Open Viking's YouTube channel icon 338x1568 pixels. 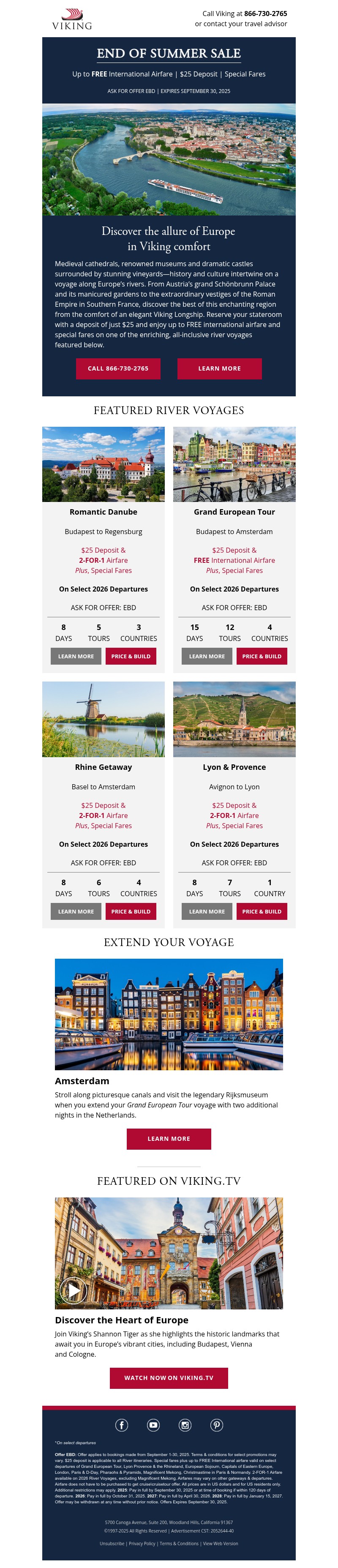(153, 1425)
